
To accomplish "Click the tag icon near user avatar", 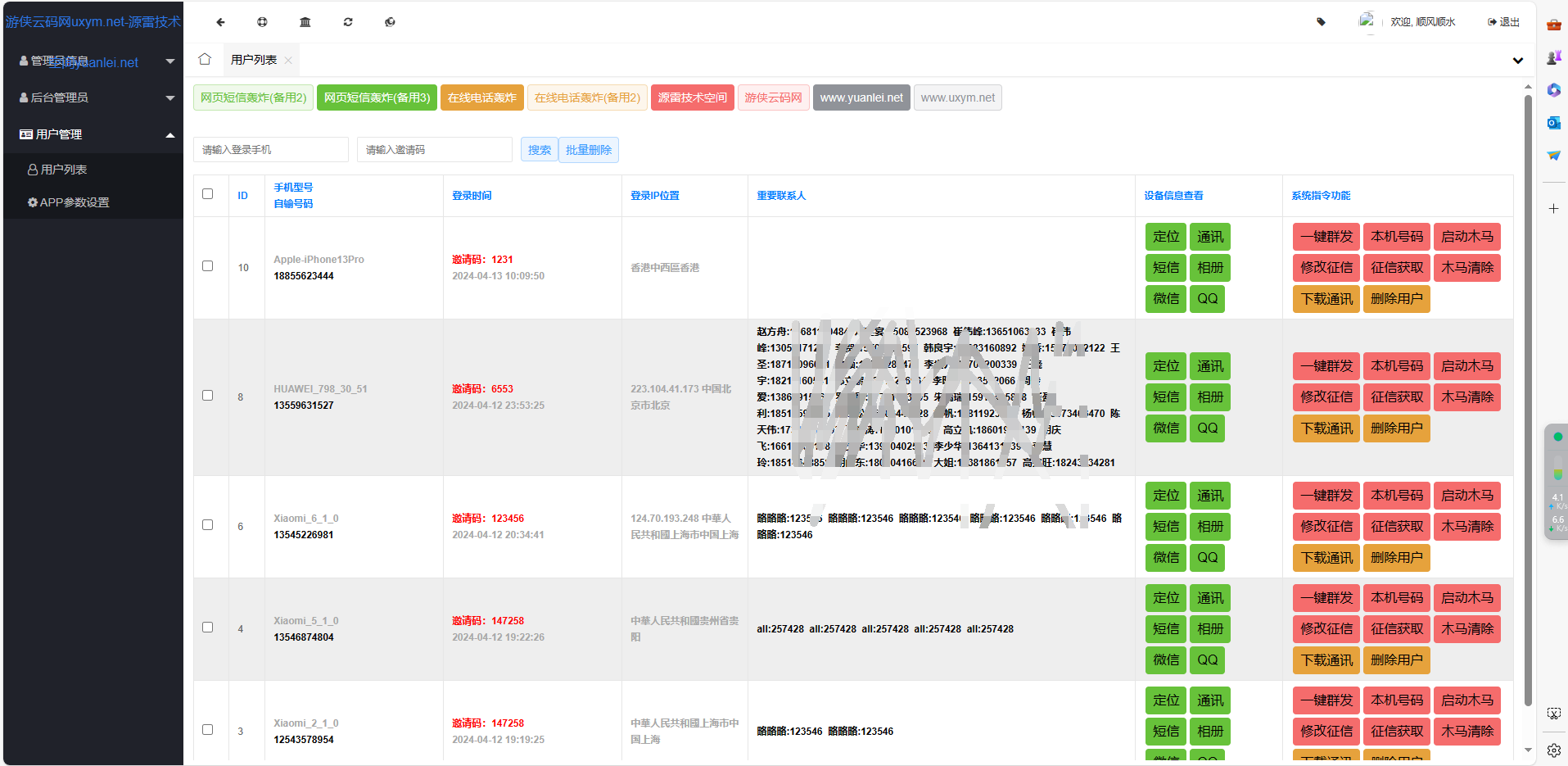I will [x=1321, y=22].
